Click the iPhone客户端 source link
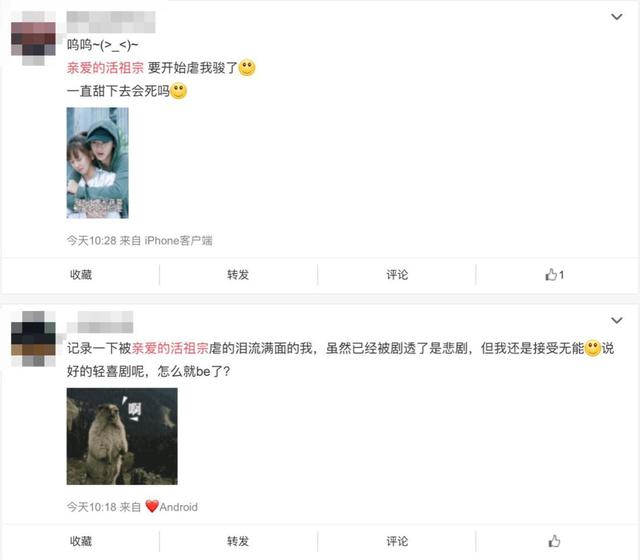Viewport: 640px width, 560px height. pyautogui.click(x=178, y=240)
